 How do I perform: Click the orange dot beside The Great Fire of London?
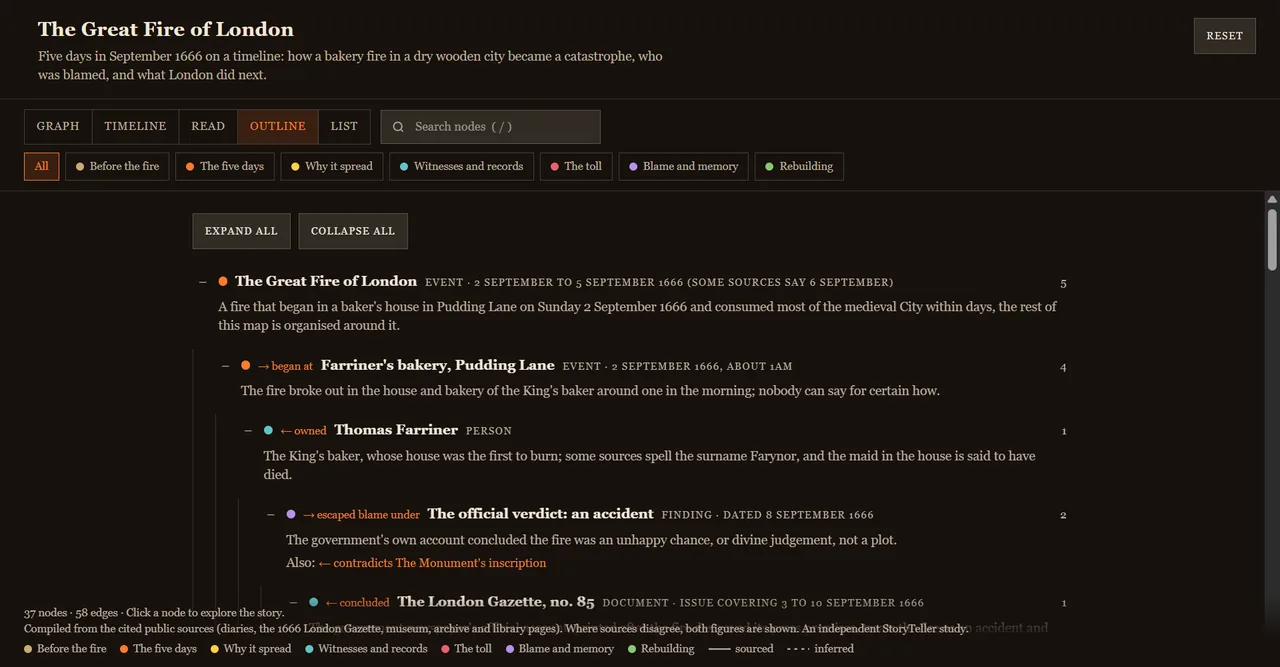(x=223, y=282)
